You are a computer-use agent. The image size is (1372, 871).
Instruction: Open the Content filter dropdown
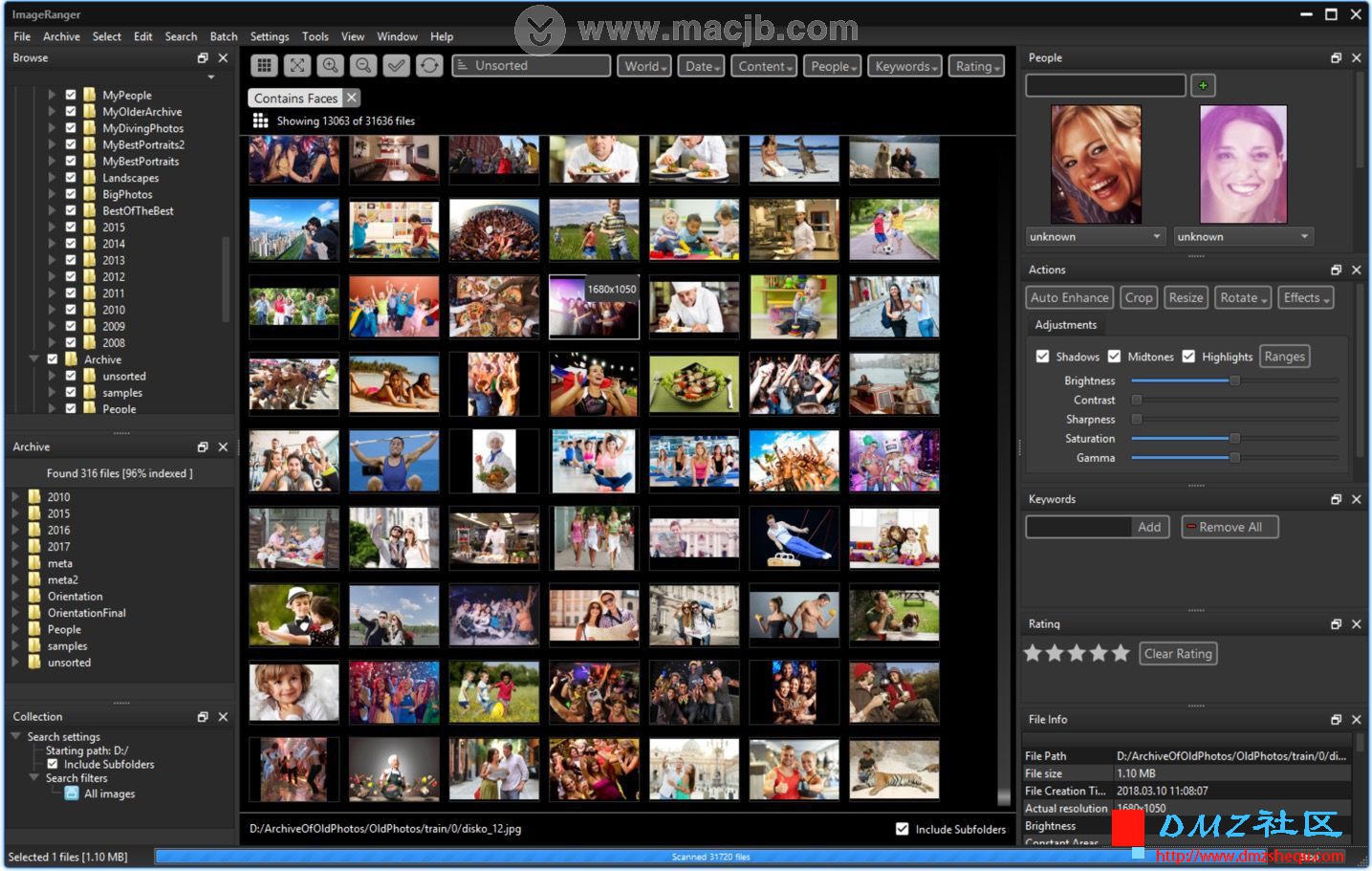[764, 66]
